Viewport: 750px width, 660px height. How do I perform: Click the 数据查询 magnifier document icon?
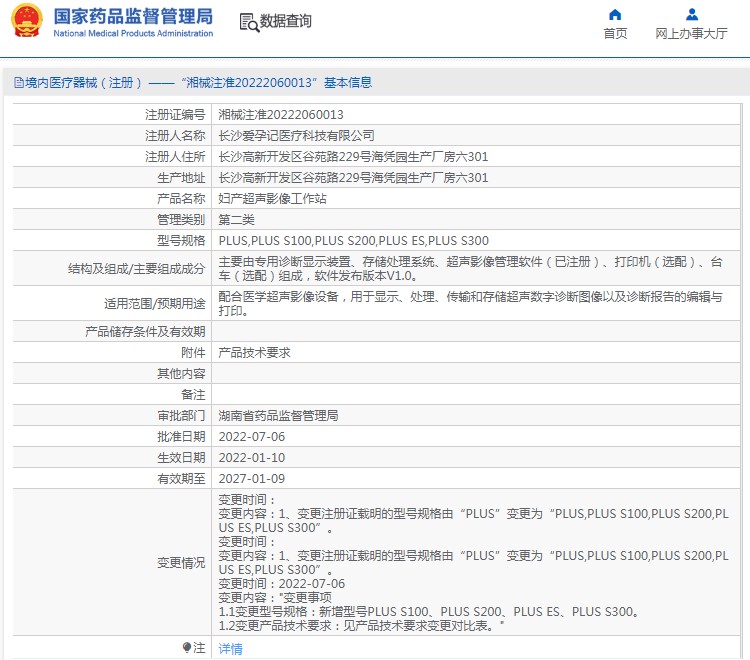coord(249,22)
